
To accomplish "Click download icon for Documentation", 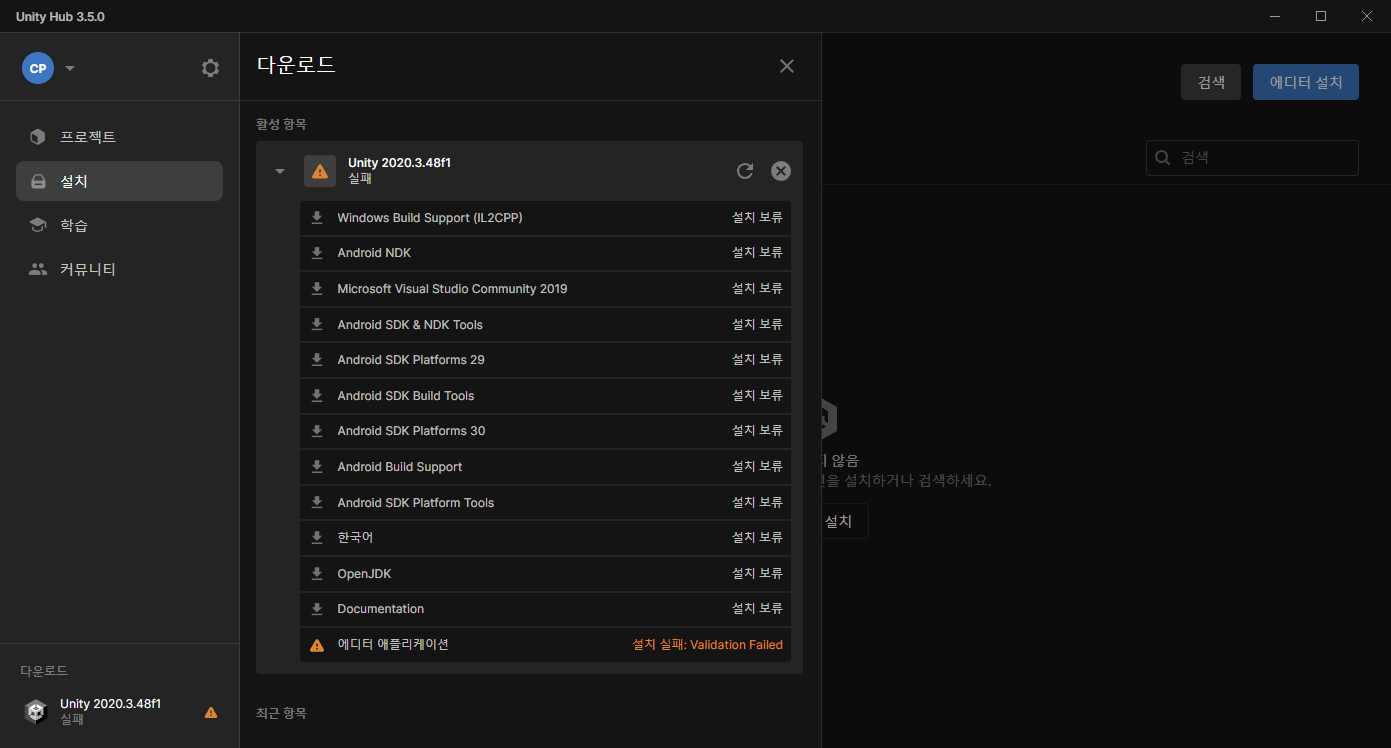I will click(317, 609).
